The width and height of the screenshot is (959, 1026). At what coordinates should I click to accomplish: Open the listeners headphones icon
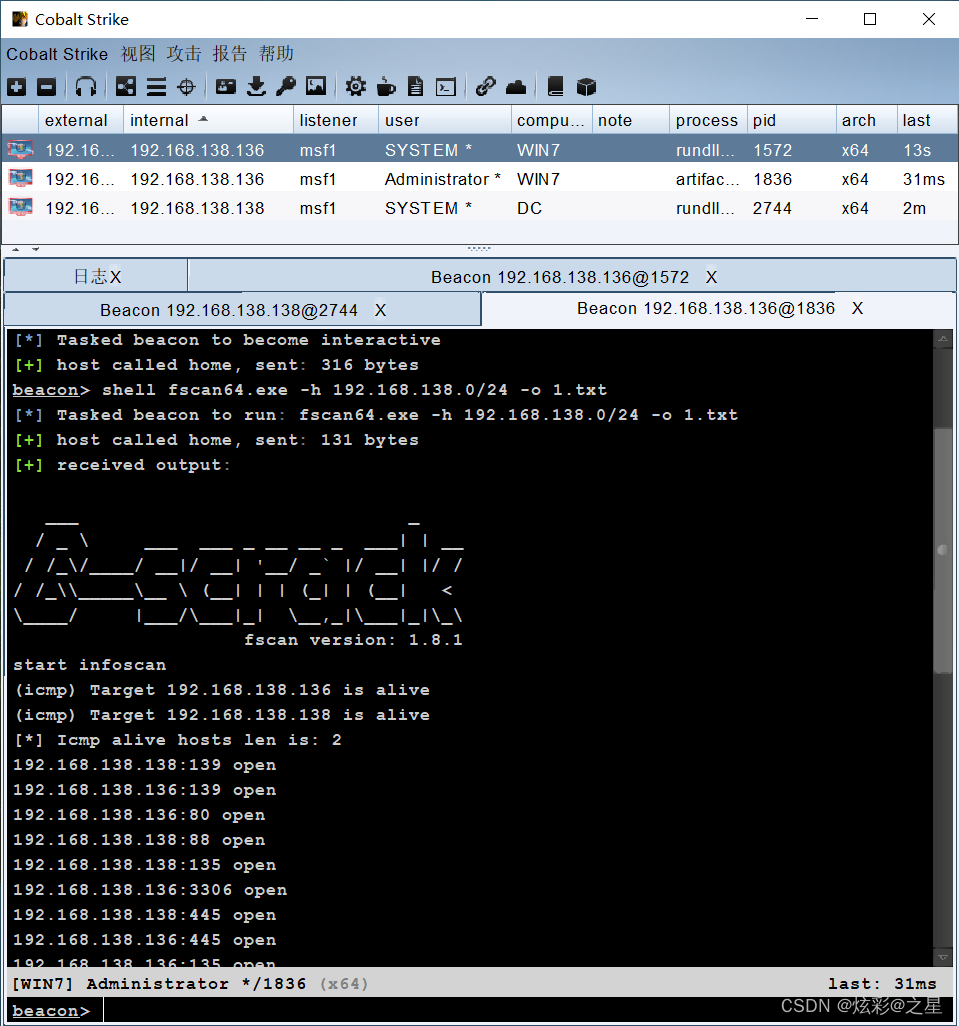coord(86,86)
